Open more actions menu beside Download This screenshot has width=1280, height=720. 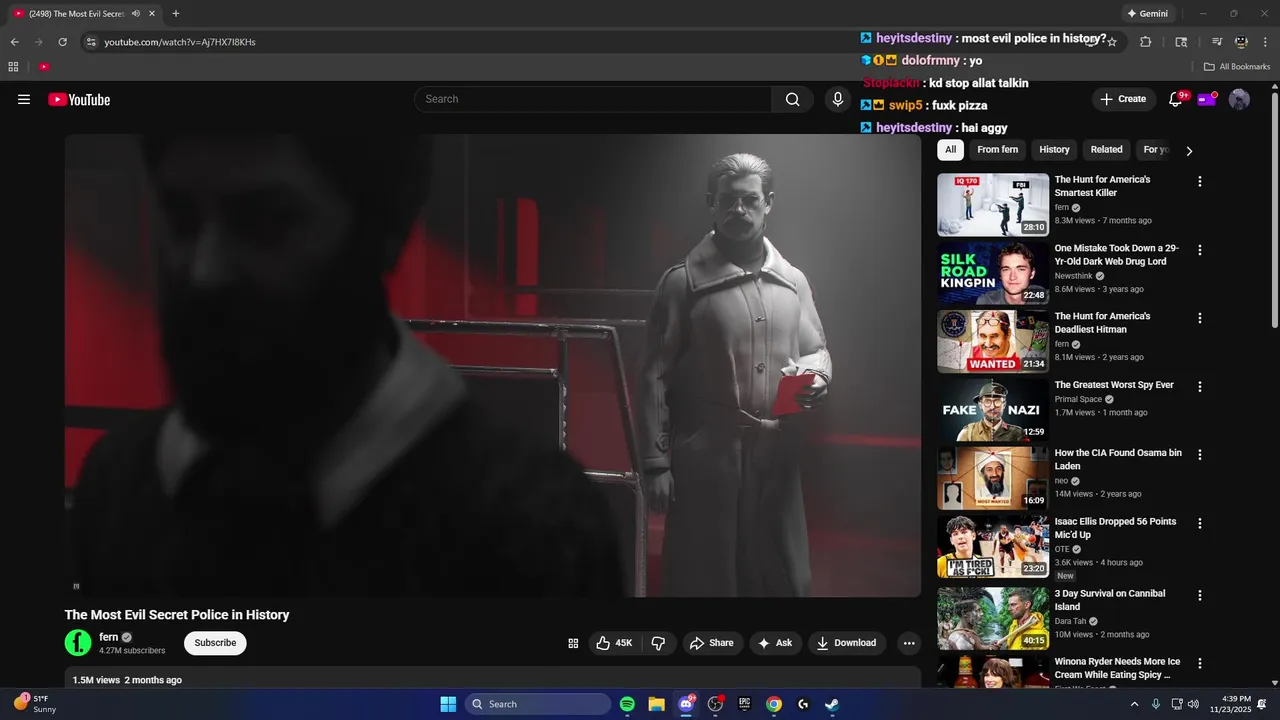pos(909,643)
